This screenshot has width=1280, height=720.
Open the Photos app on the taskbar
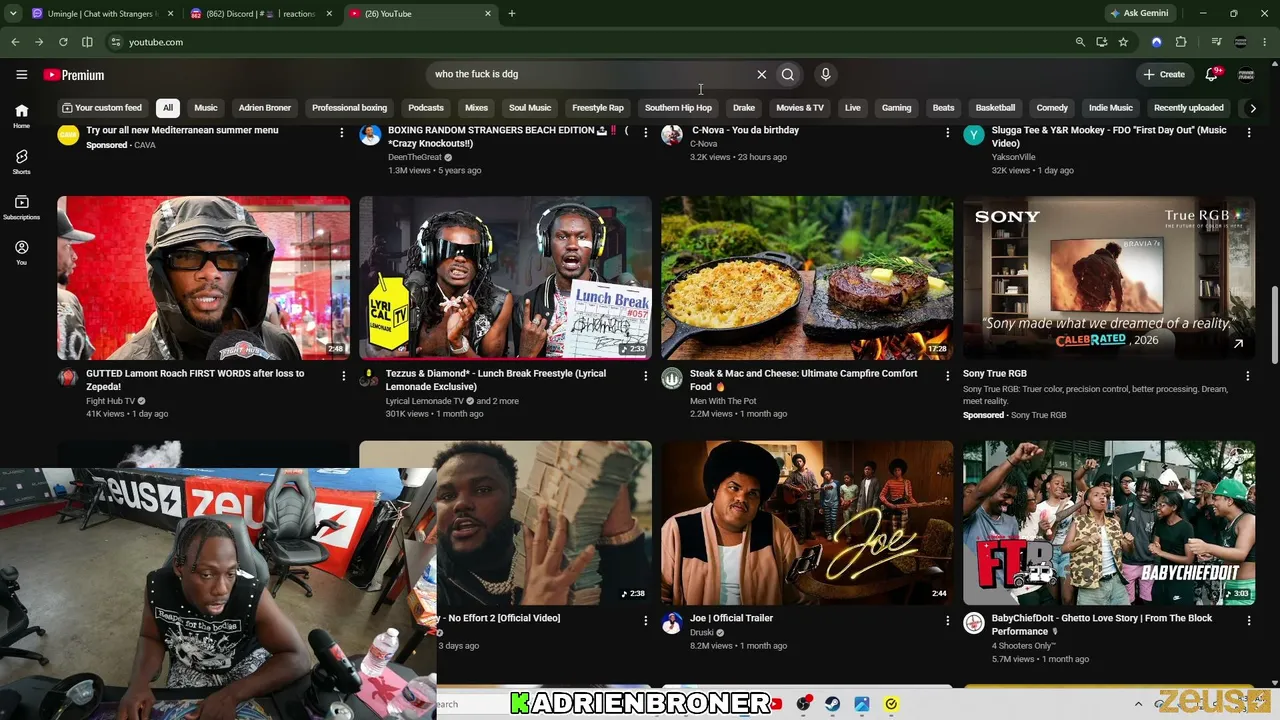click(x=861, y=704)
